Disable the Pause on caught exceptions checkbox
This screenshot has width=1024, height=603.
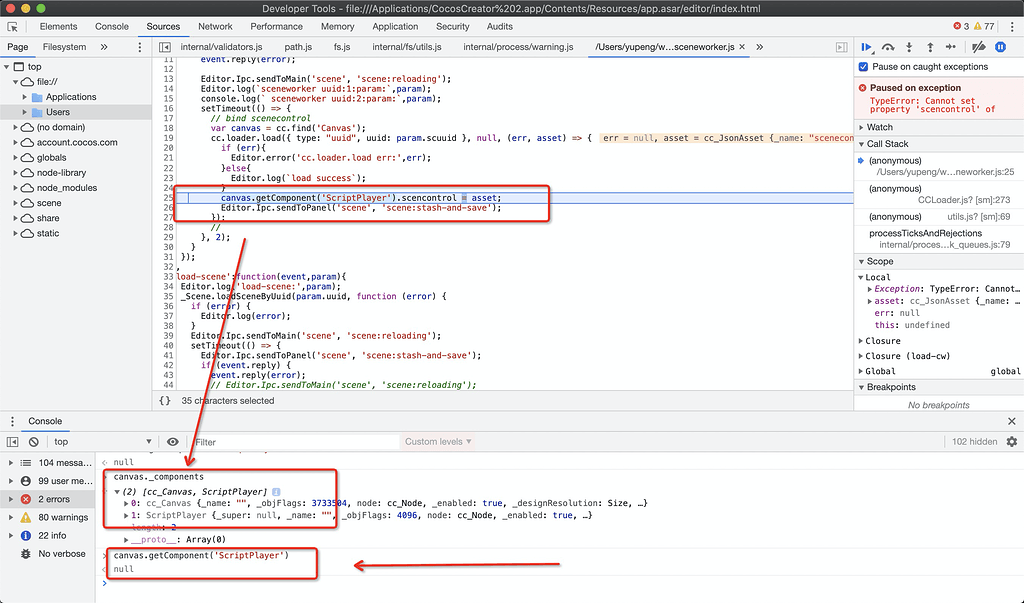[x=863, y=67]
